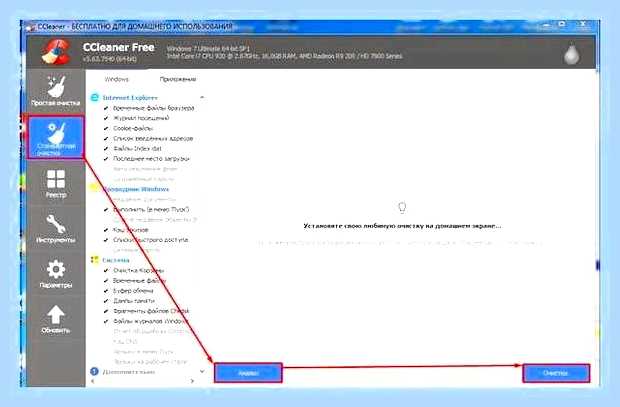Image resolution: width=620 pixels, height=407 pixels.
Task: Uncheck Очистка Корзины
Action: pyautogui.click(x=106, y=271)
